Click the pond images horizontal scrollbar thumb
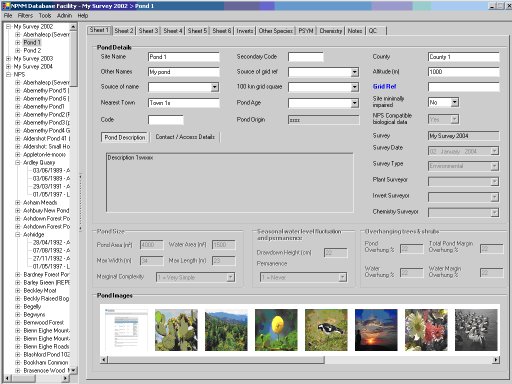This screenshot has width=512, height=384. coord(216,360)
